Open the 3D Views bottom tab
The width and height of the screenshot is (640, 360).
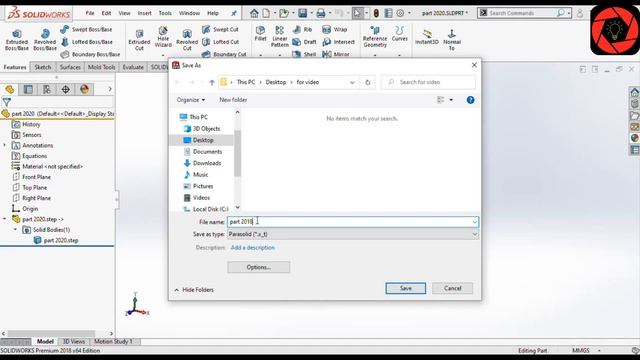(73, 342)
